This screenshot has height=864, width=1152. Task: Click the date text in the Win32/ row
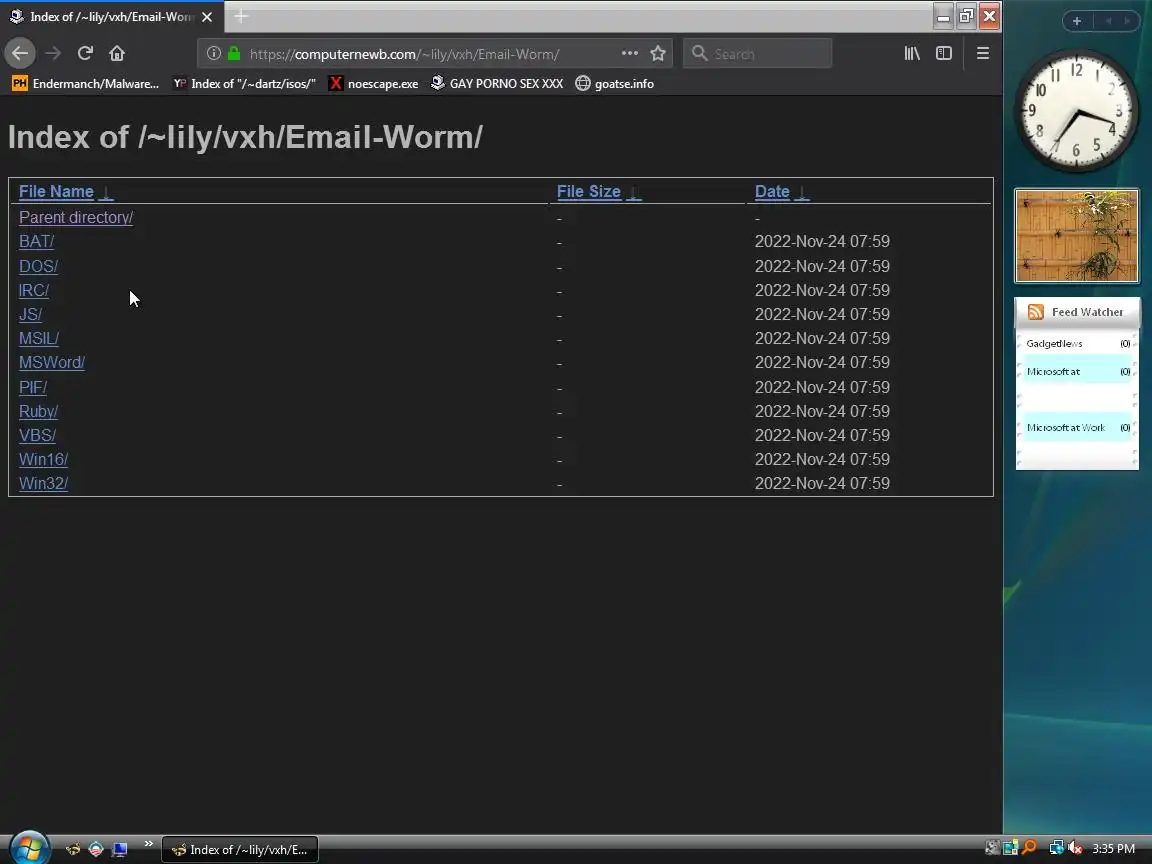(x=822, y=483)
